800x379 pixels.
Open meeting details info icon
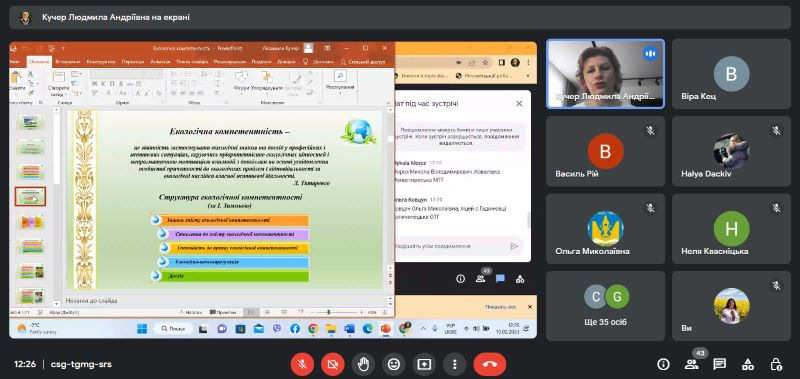click(663, 364)
